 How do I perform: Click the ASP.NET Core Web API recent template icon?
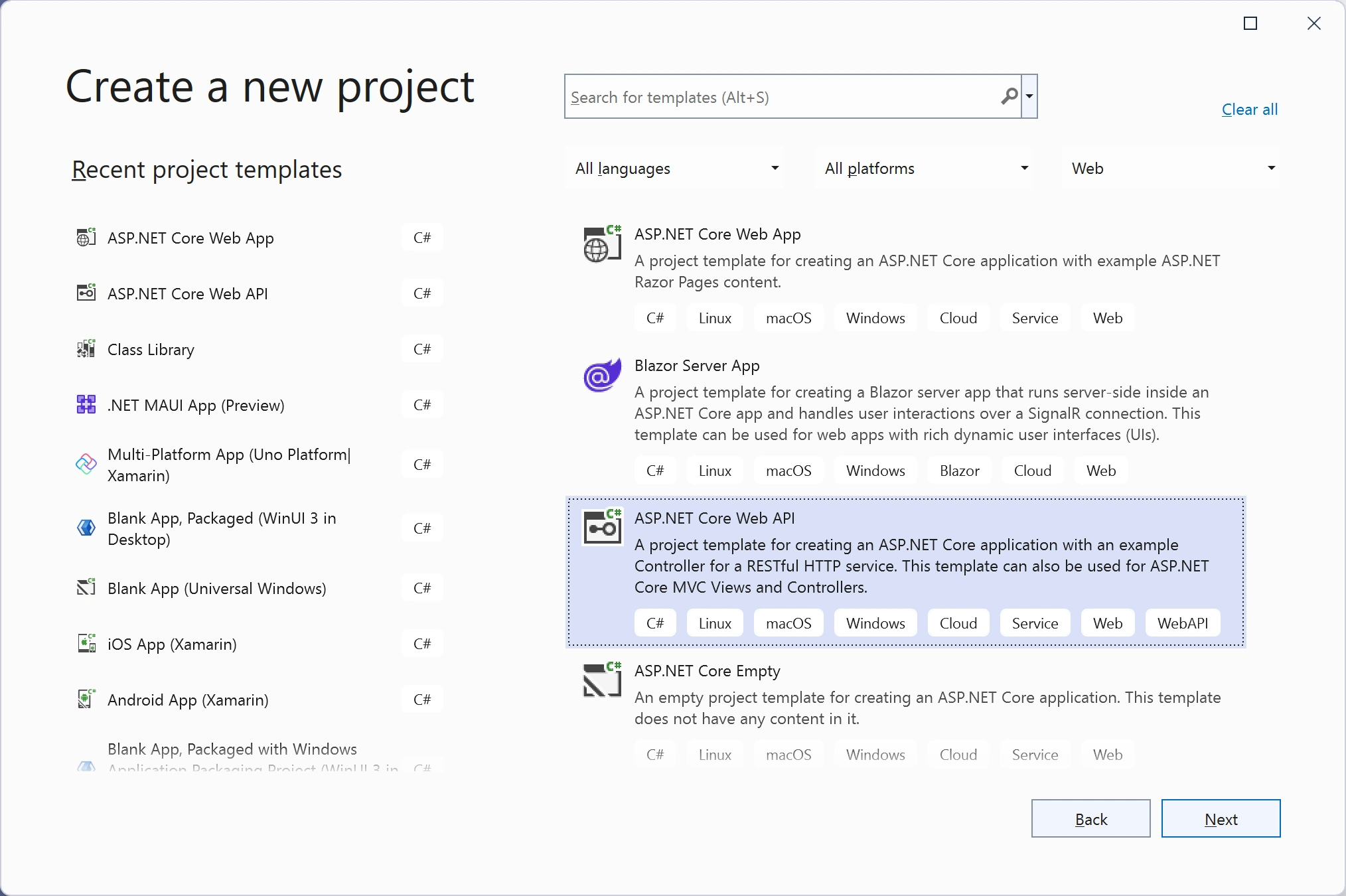86,293
